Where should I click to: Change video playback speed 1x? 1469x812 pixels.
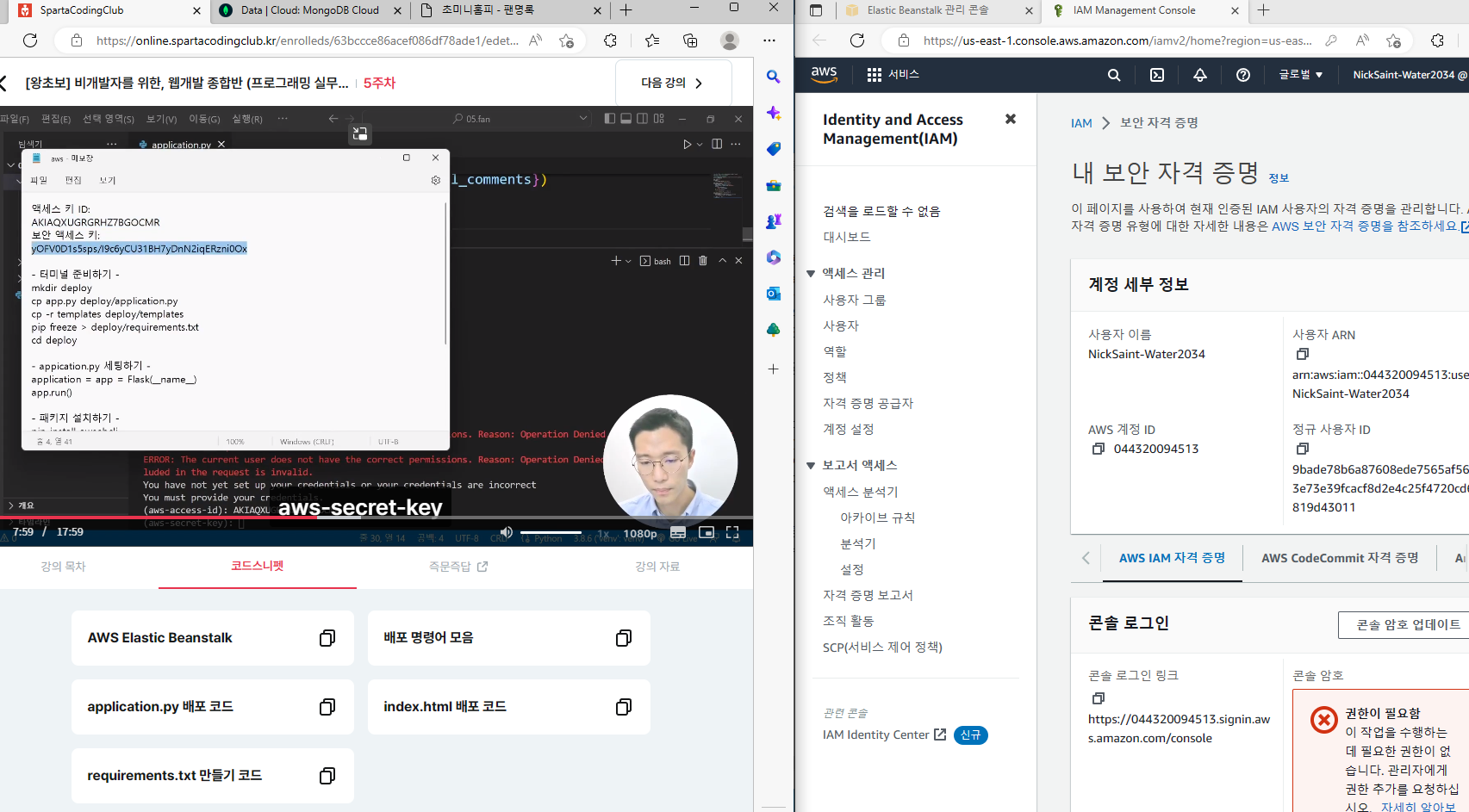point(604,534)
